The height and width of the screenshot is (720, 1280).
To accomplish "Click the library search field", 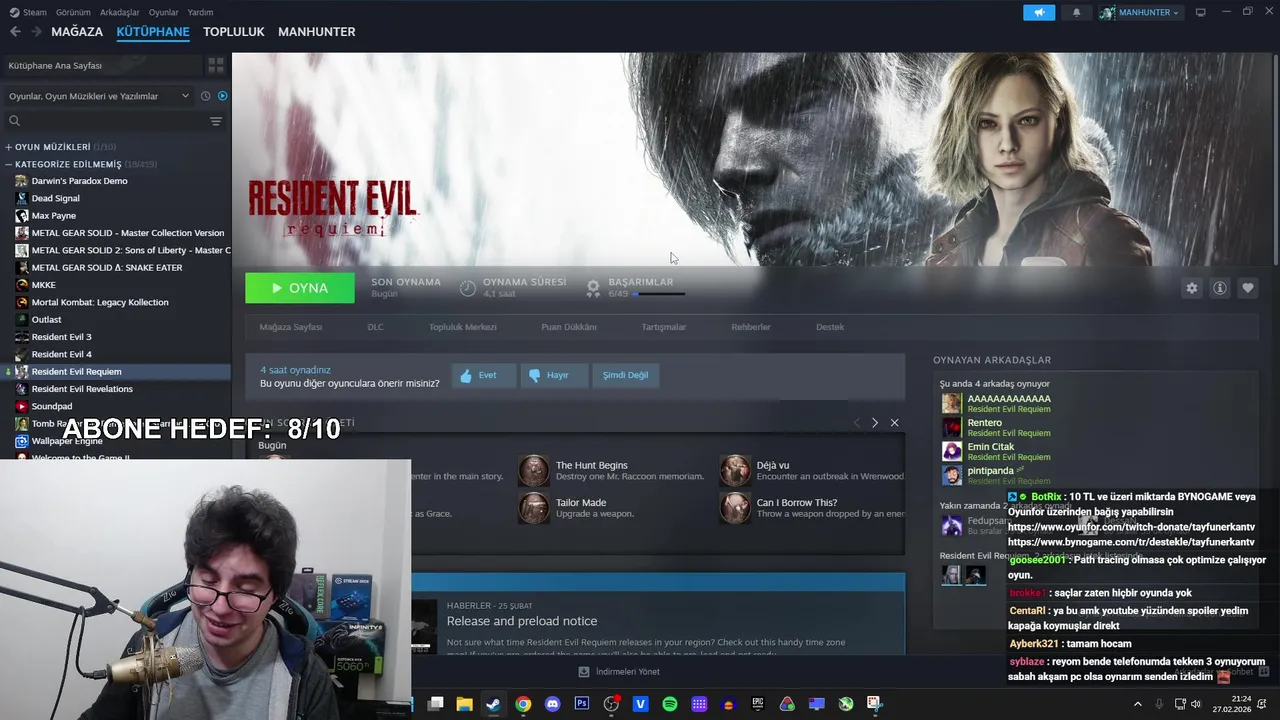I will pos(105,121).
